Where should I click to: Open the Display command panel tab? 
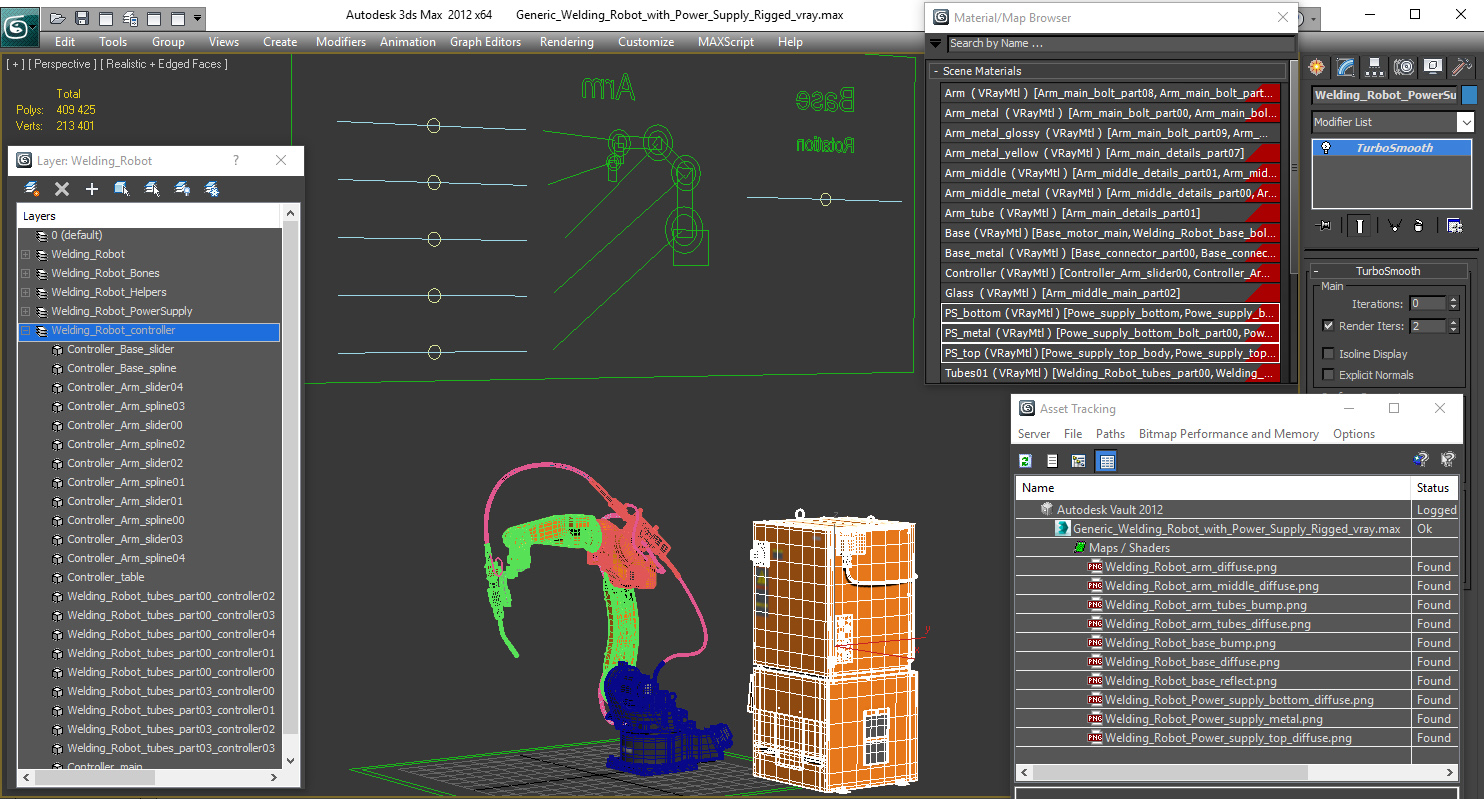click(1433, 67)
